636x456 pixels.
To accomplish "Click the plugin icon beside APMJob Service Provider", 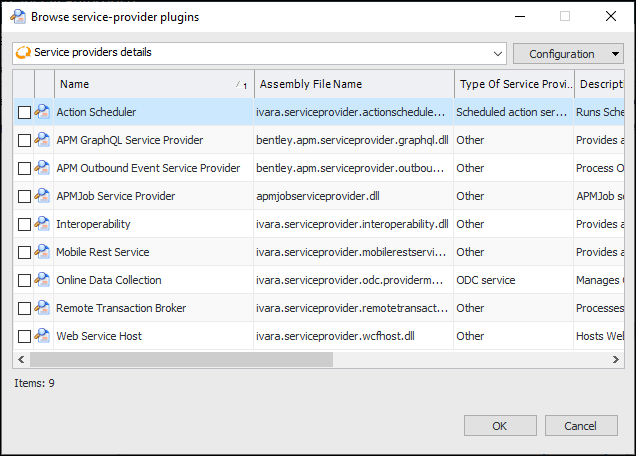I will click(43, 196).
